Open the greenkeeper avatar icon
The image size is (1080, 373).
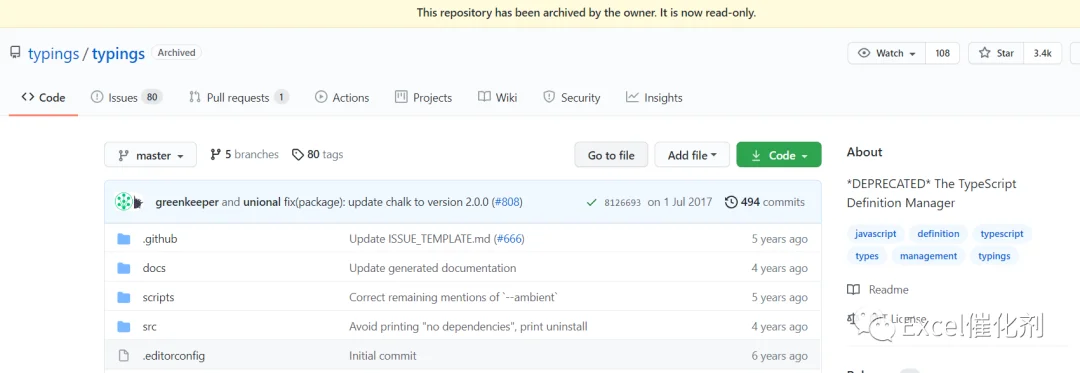tap(123, 202)
